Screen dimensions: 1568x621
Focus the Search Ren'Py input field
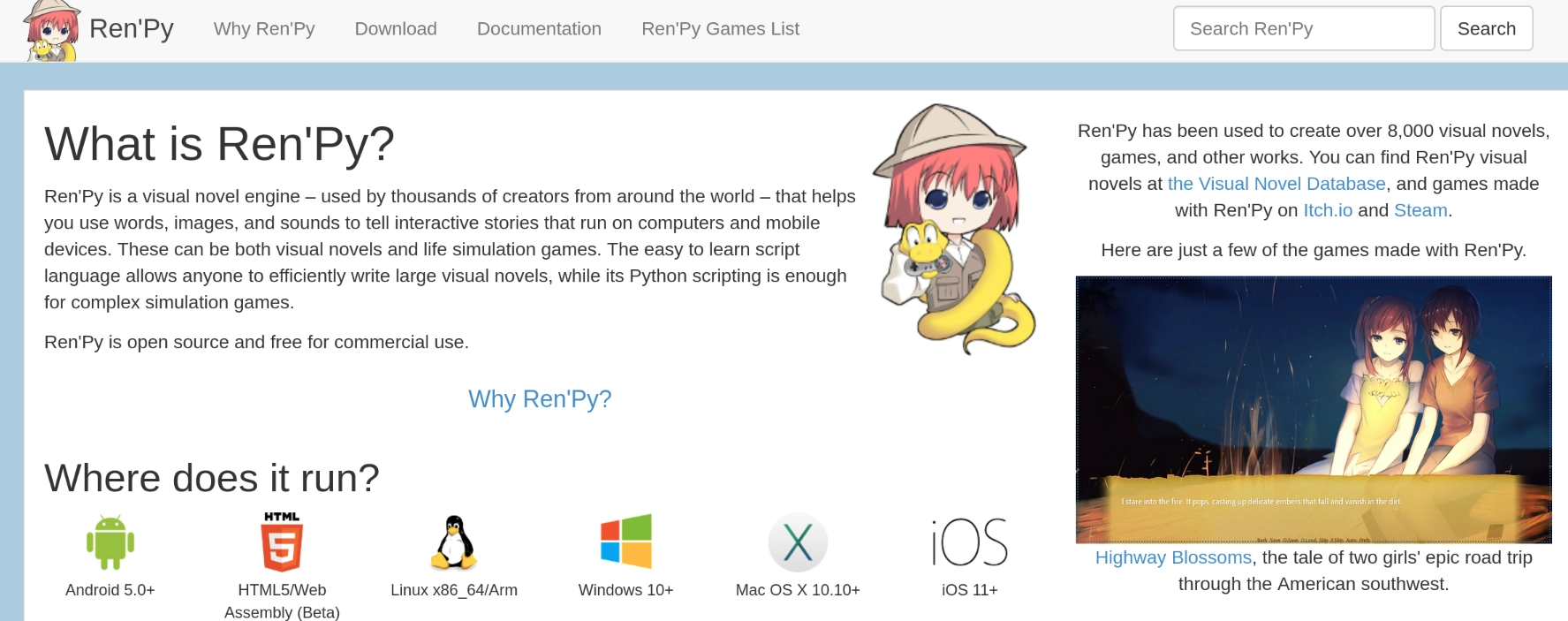tap(1304, 29)
